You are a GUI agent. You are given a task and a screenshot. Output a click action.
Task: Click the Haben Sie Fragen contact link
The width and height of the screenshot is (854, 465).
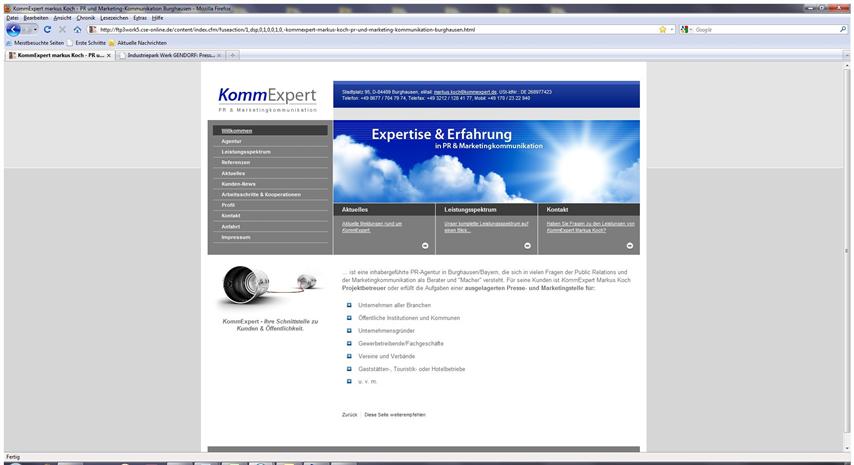pyautogui.click(x=590, y=227)
